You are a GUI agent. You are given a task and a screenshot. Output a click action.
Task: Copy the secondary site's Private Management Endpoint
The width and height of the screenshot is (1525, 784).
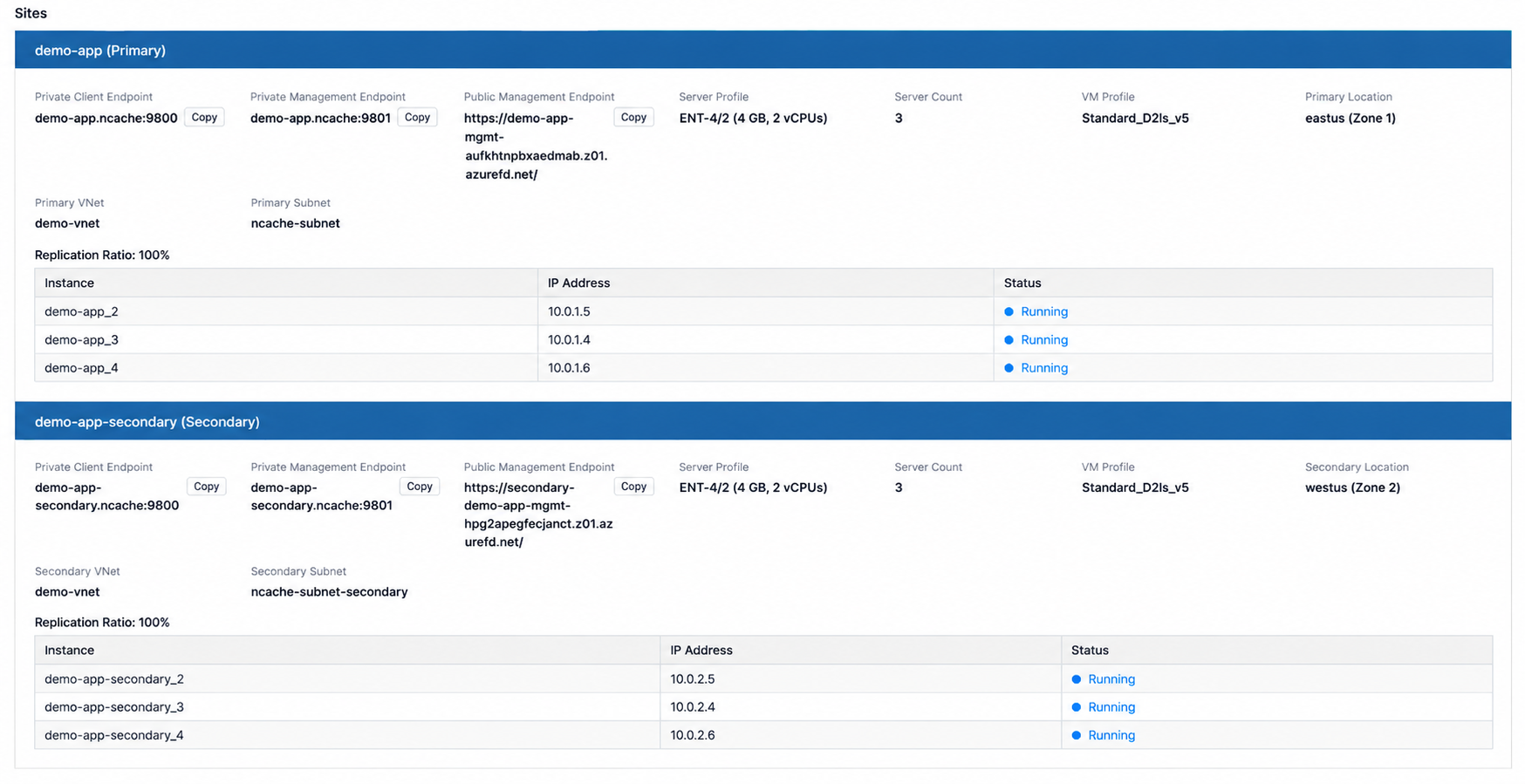pos(420,487)
